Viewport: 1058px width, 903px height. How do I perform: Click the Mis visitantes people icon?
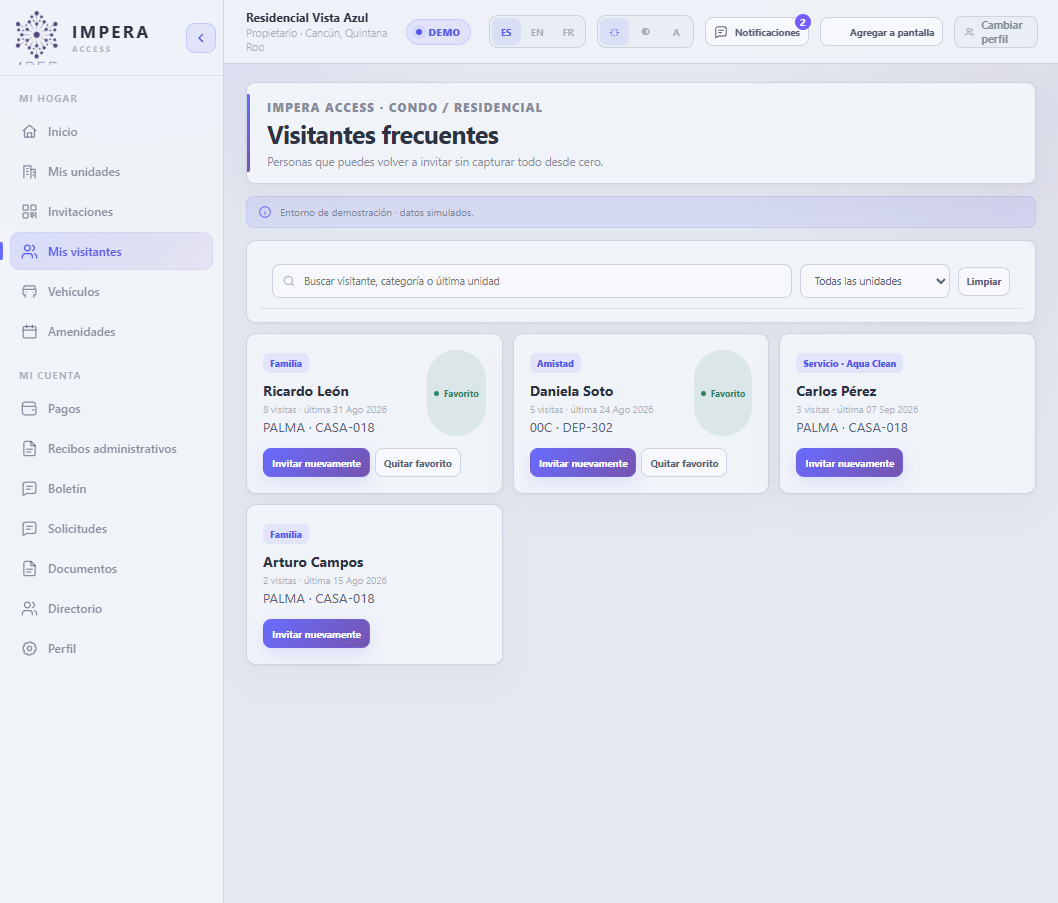[x=30, y=251]
